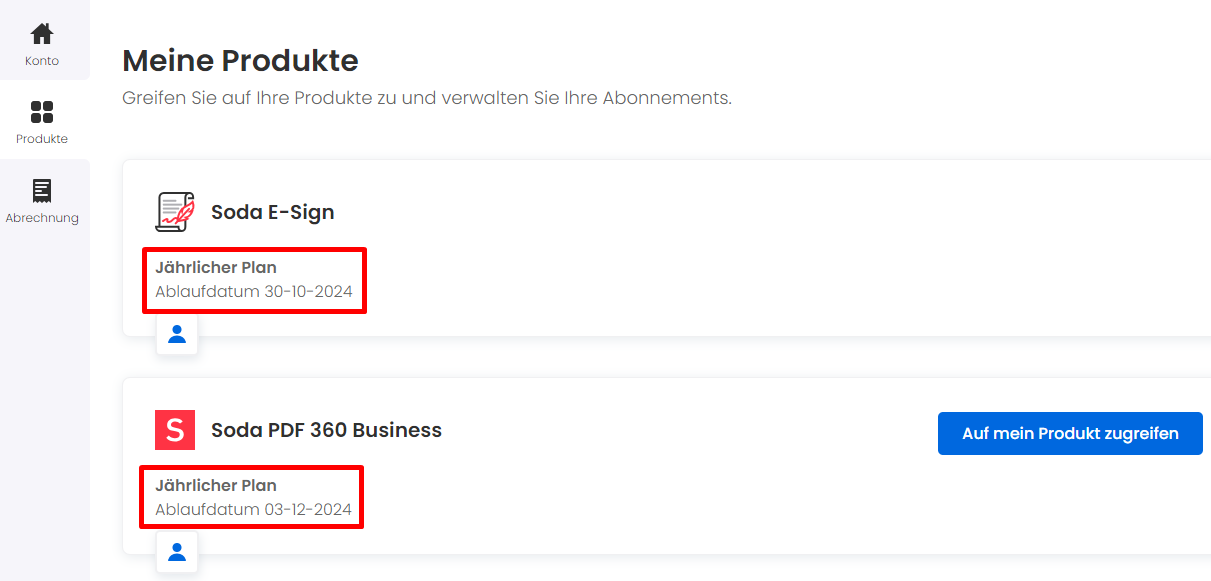
Task: Open the Abrechnung receipt icon
Action: 42,190
